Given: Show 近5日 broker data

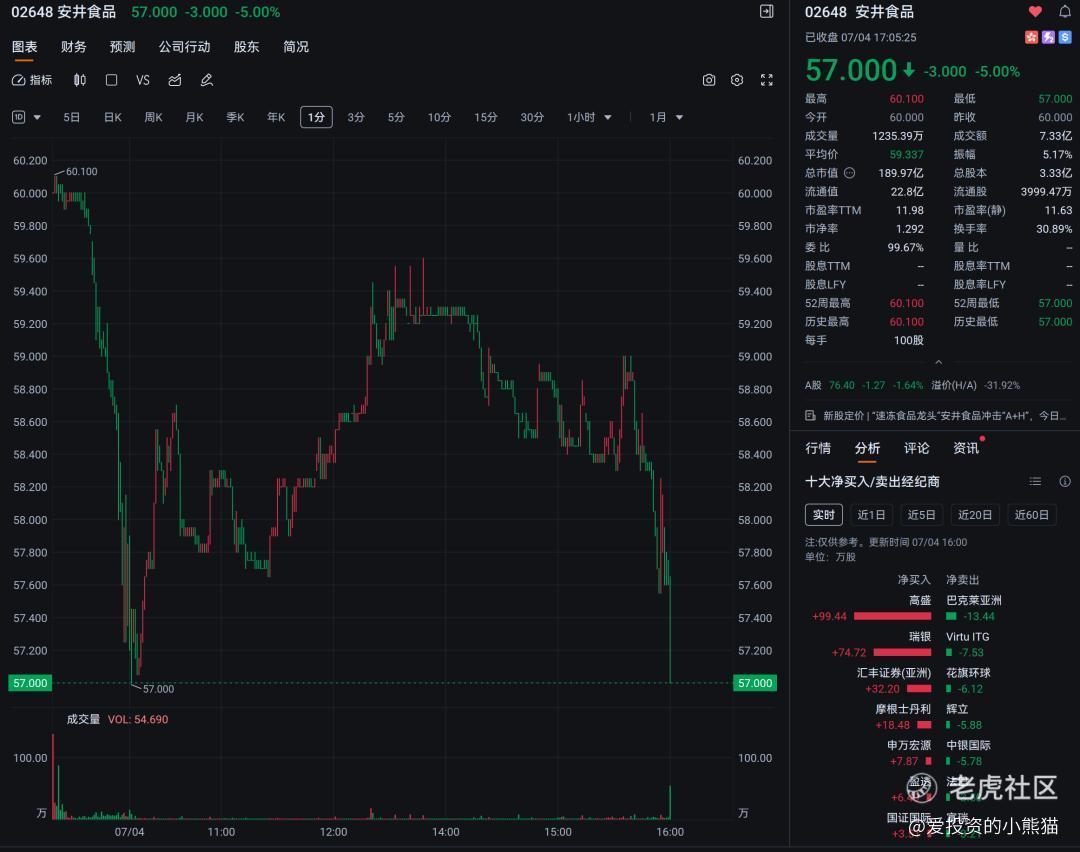Looking at the screenshot, I should 922,515.
